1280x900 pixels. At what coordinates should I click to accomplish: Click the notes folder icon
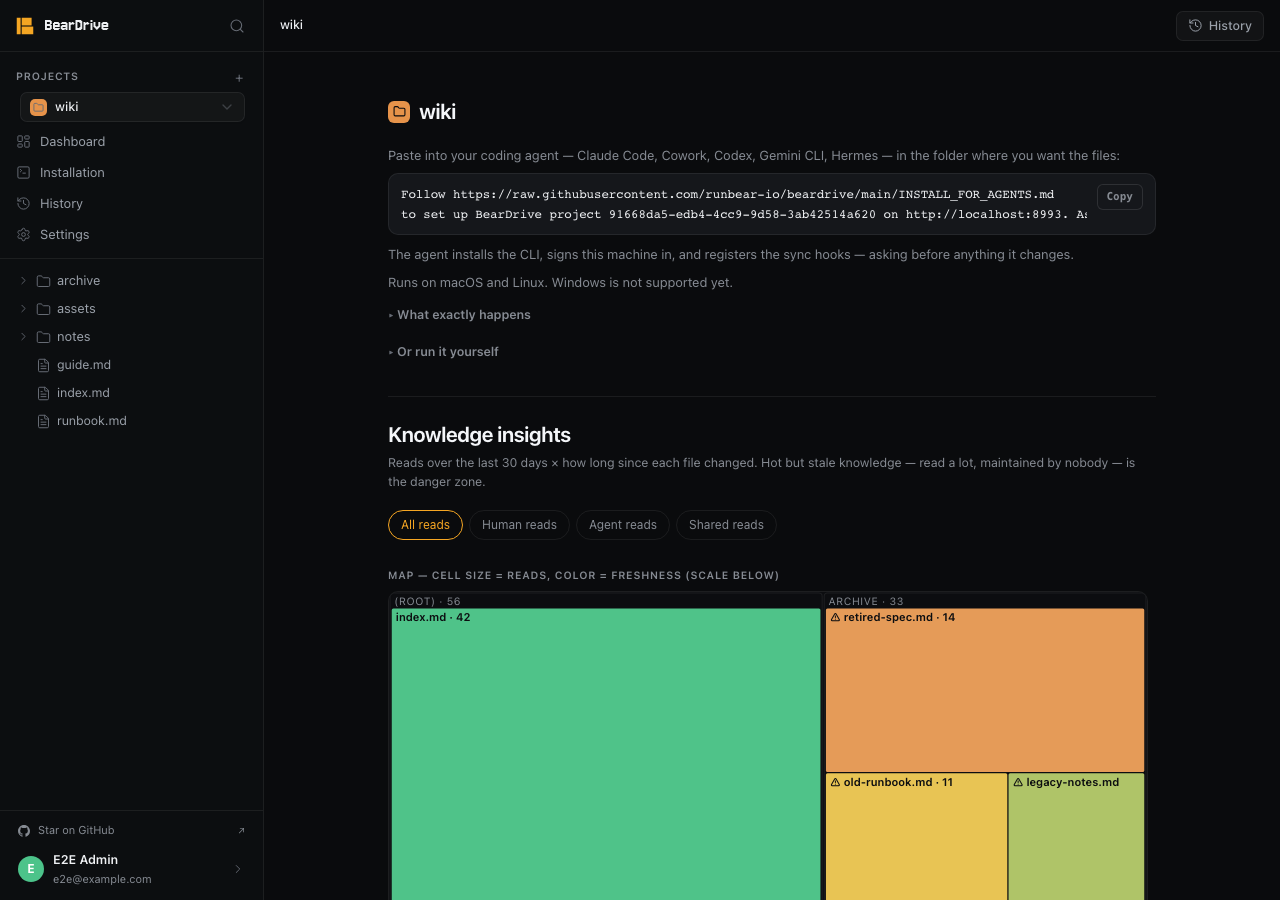(x=43, y=337)
